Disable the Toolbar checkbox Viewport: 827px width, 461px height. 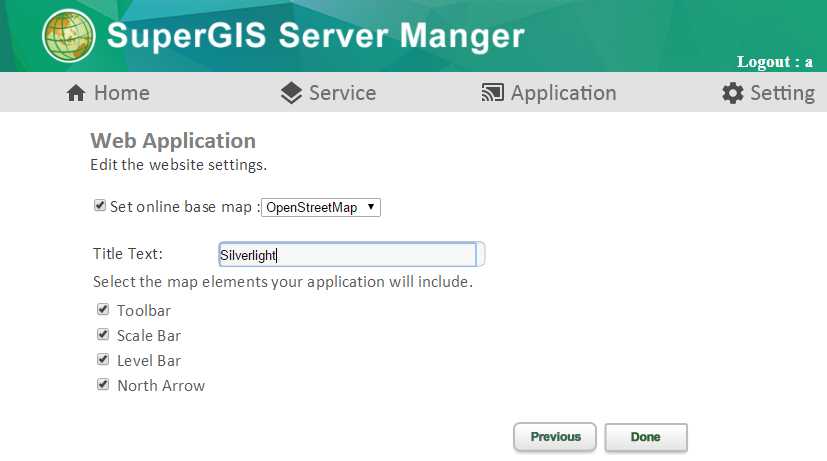pyautogui.click(x=103, y=309)
